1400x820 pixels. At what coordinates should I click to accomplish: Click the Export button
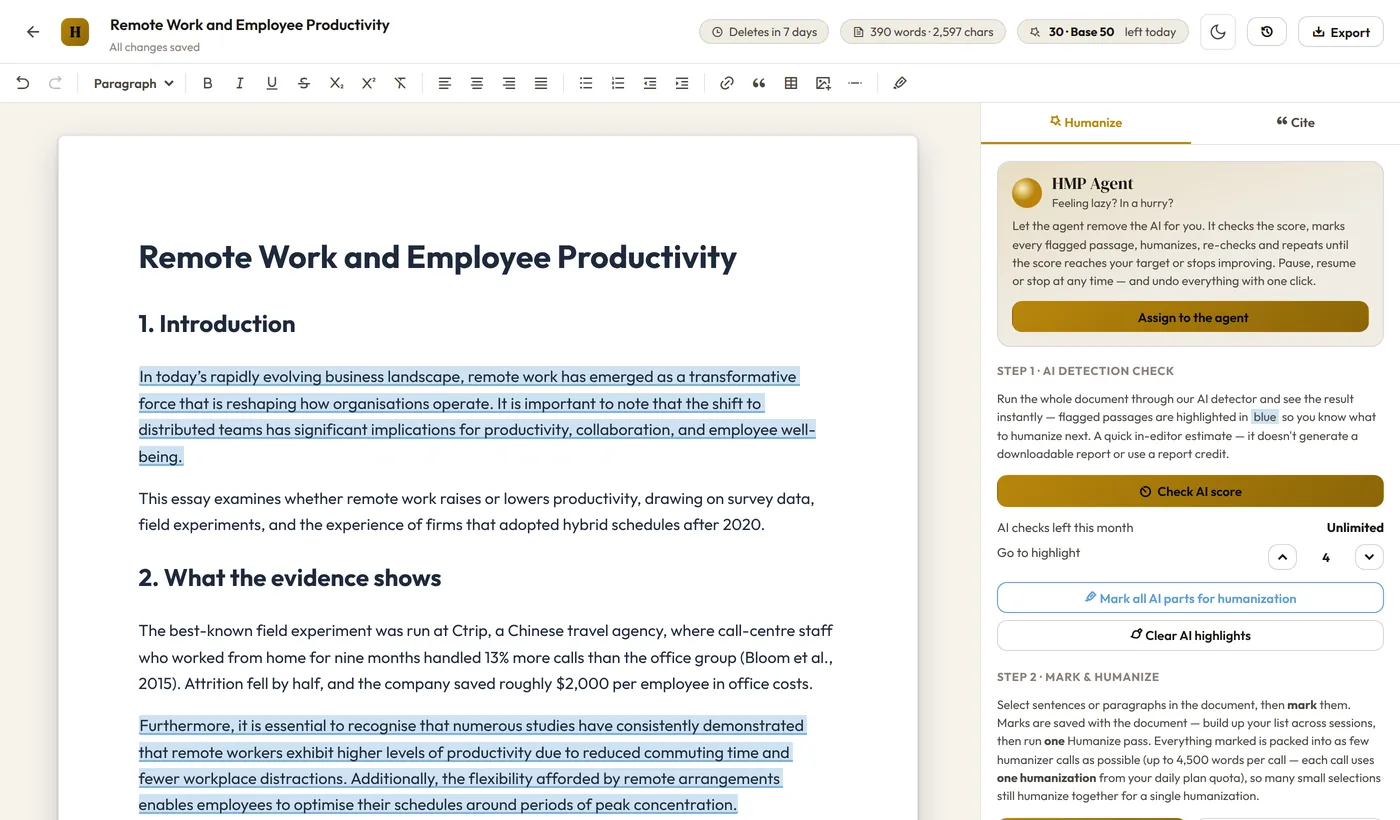(x=1340, y=32)
